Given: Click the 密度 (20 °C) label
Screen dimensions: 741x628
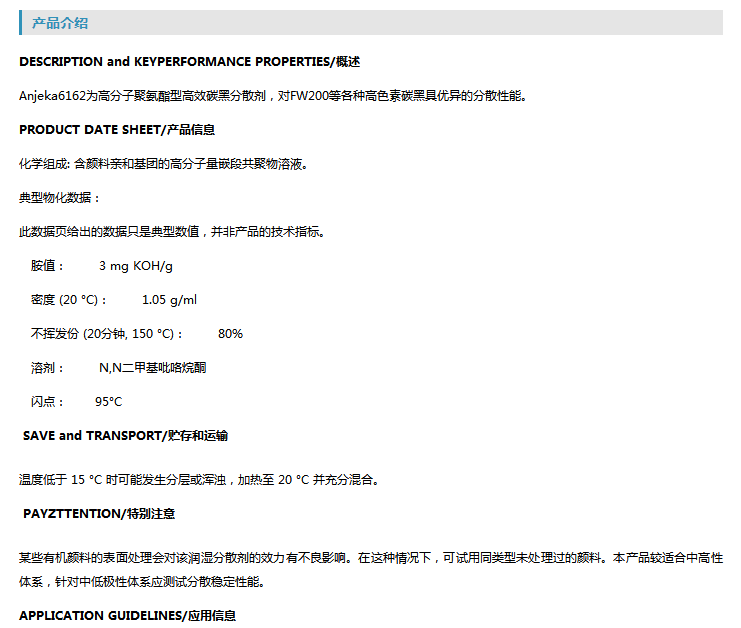Looking at the screenshot, I should pos(69,300).
